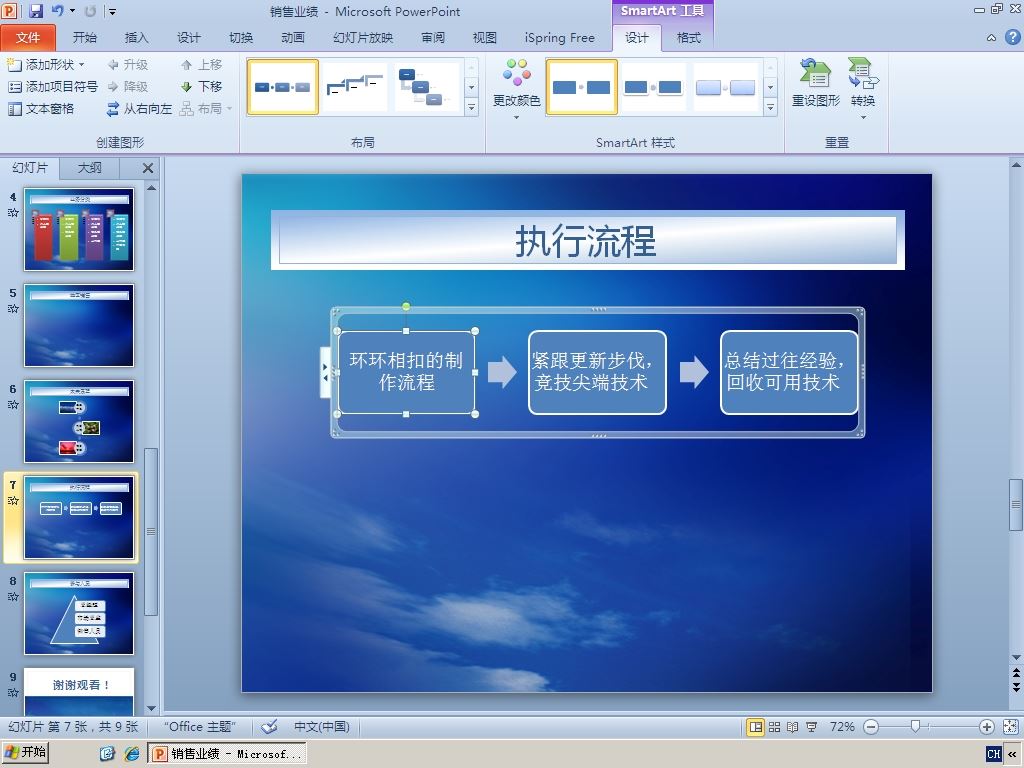
Task: Click zoom out minus button
Action: click(871, 727)
